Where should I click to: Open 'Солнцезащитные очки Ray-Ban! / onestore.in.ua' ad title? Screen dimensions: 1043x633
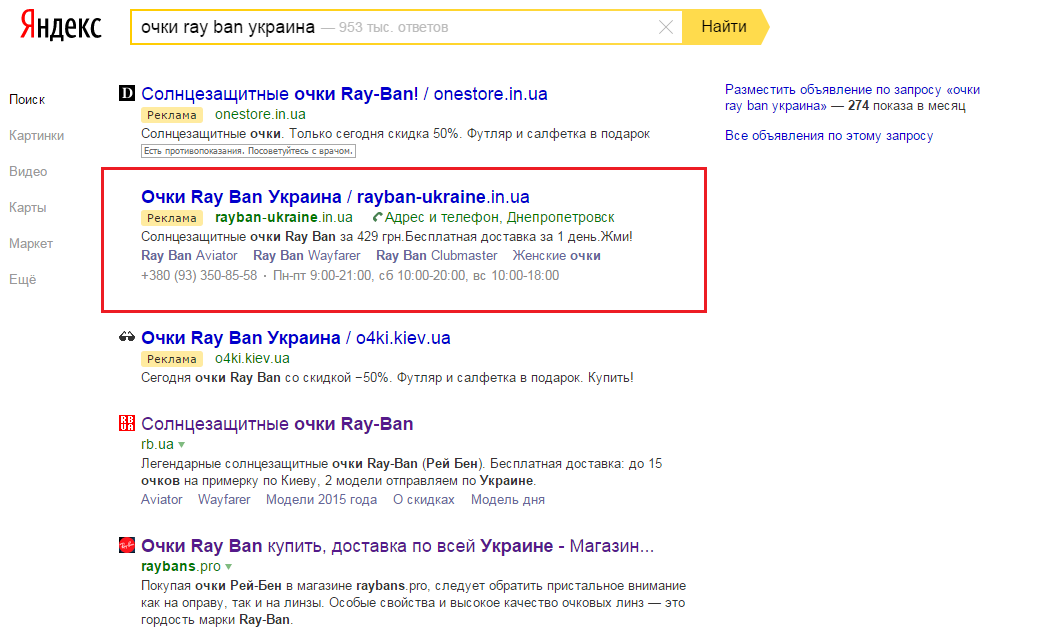click(344, 94)
